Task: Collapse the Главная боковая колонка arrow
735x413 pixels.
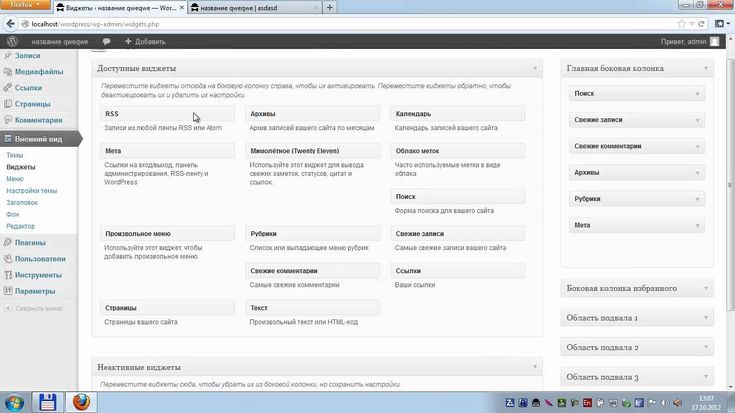Action: [706, 68]
